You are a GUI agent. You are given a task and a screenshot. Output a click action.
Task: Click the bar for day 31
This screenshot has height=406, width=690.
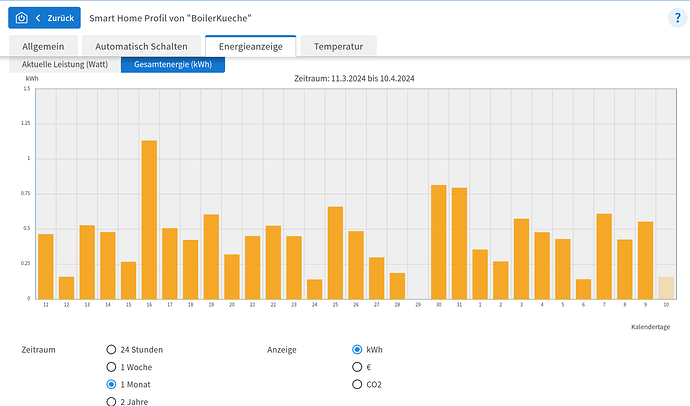pyautogui.click(x=459, y=244)
